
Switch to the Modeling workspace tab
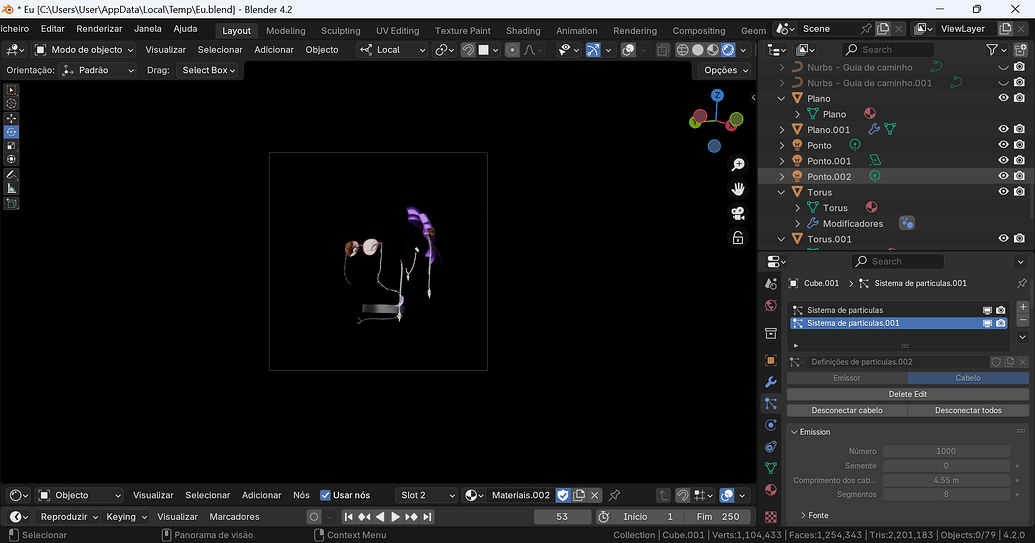(286, 30)
